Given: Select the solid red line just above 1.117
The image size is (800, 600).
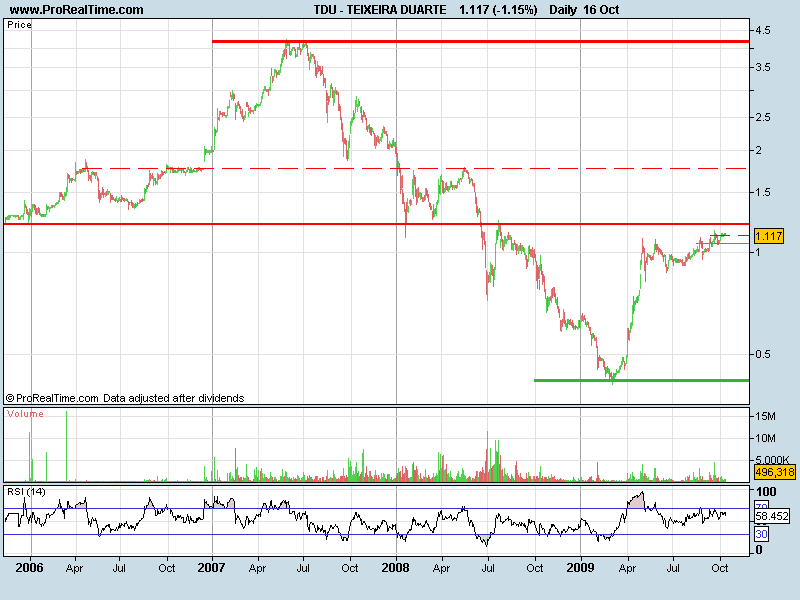Looking at the screenshot, I should 377,224.
